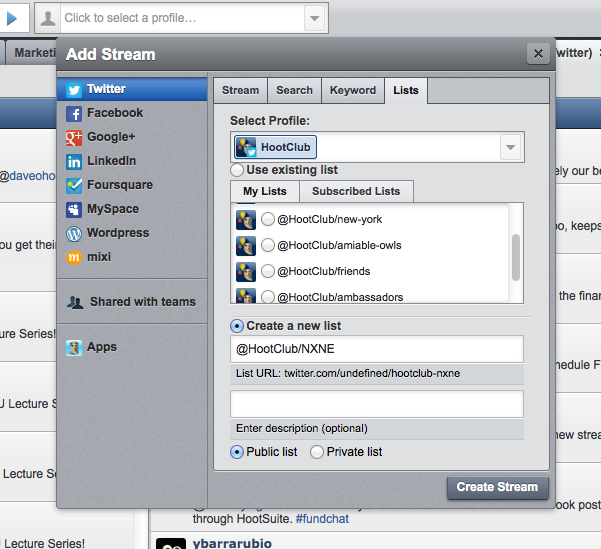Click the avatar beside @HootClub/new-york

[246, 220]
